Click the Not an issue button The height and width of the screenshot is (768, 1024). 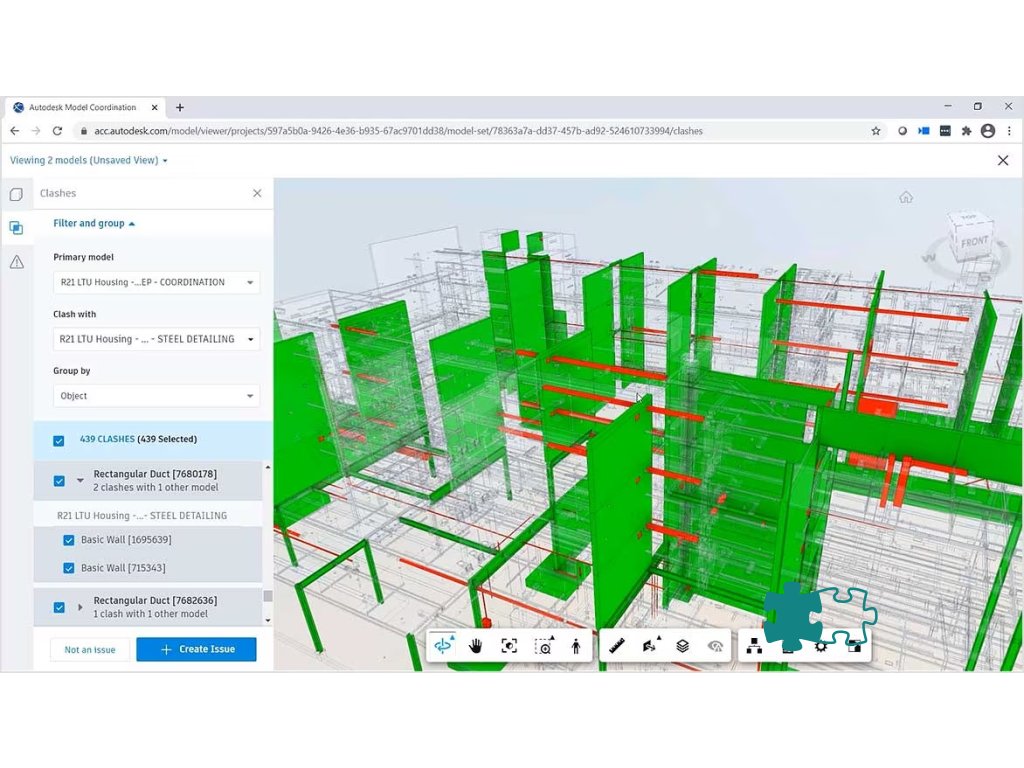coord(90,650)
